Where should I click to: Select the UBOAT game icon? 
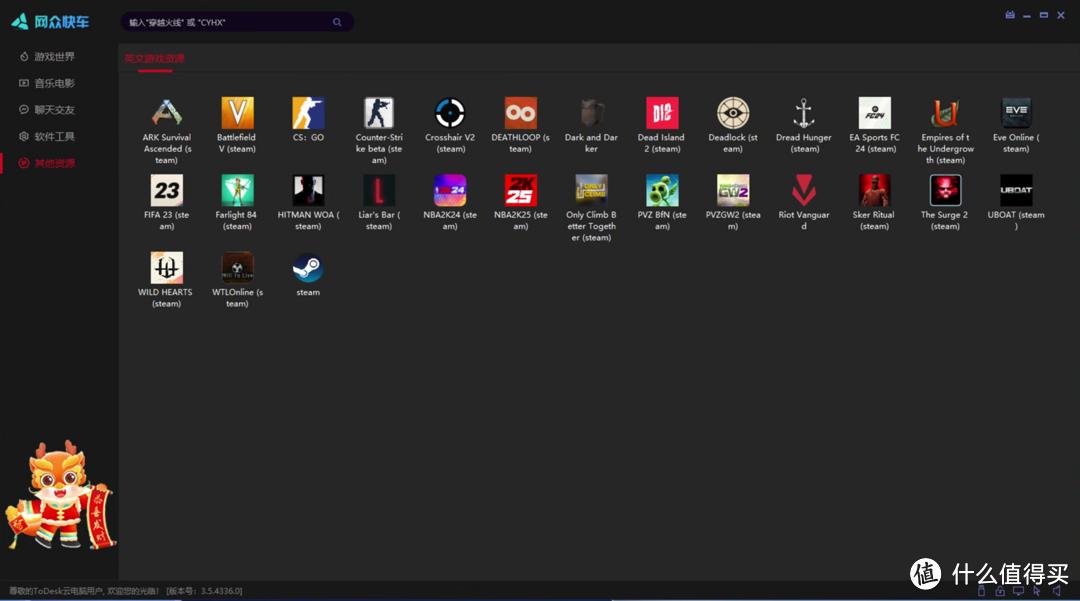click(1016, 190)
